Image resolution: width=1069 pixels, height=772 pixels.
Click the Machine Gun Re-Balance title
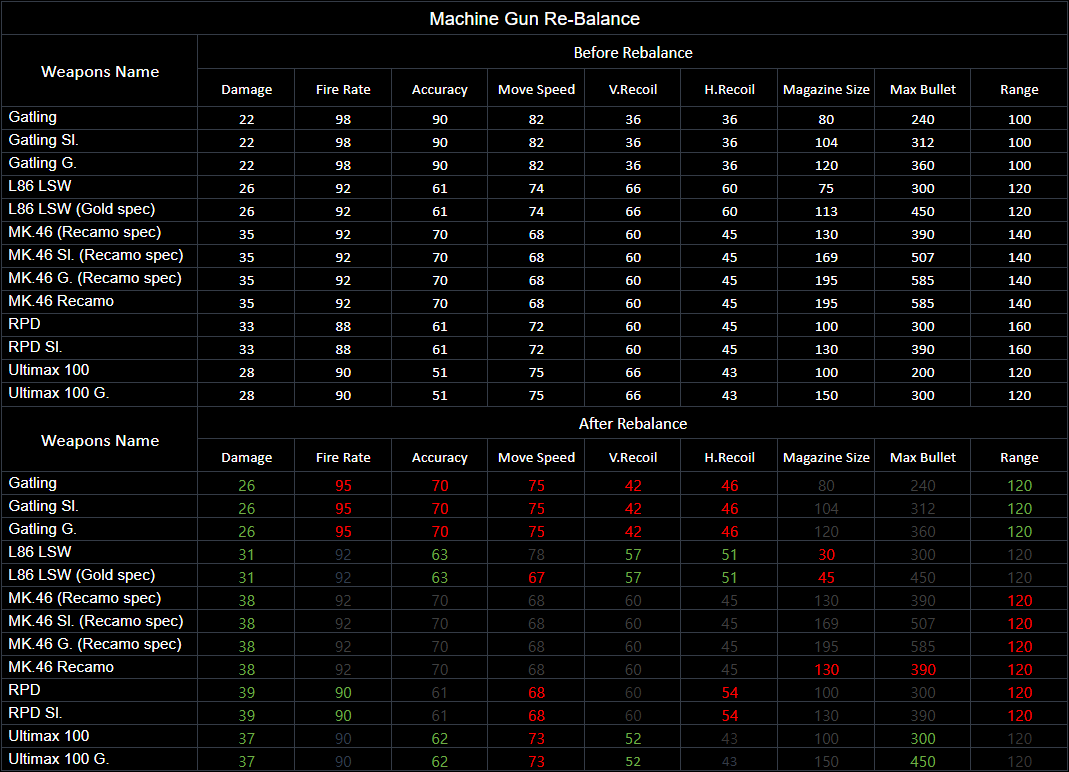pyautogui.click(x=534, y=19)
